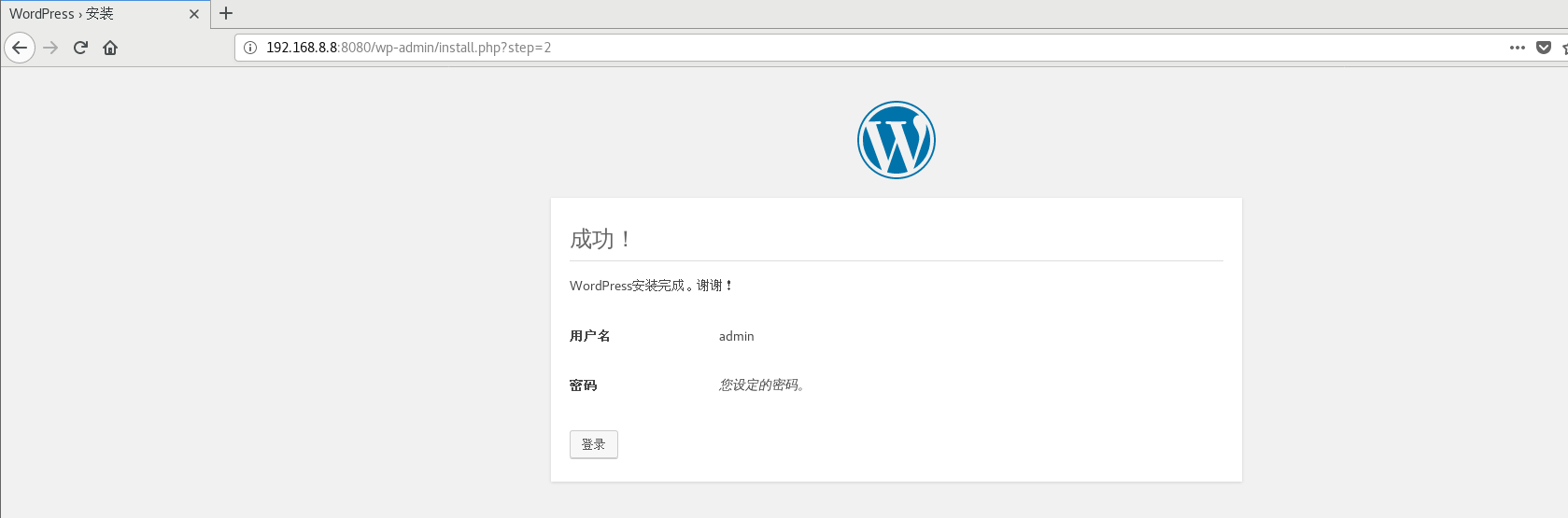Click the 登录 button
Screen dimensions: 1568x518
click(594, 444)
